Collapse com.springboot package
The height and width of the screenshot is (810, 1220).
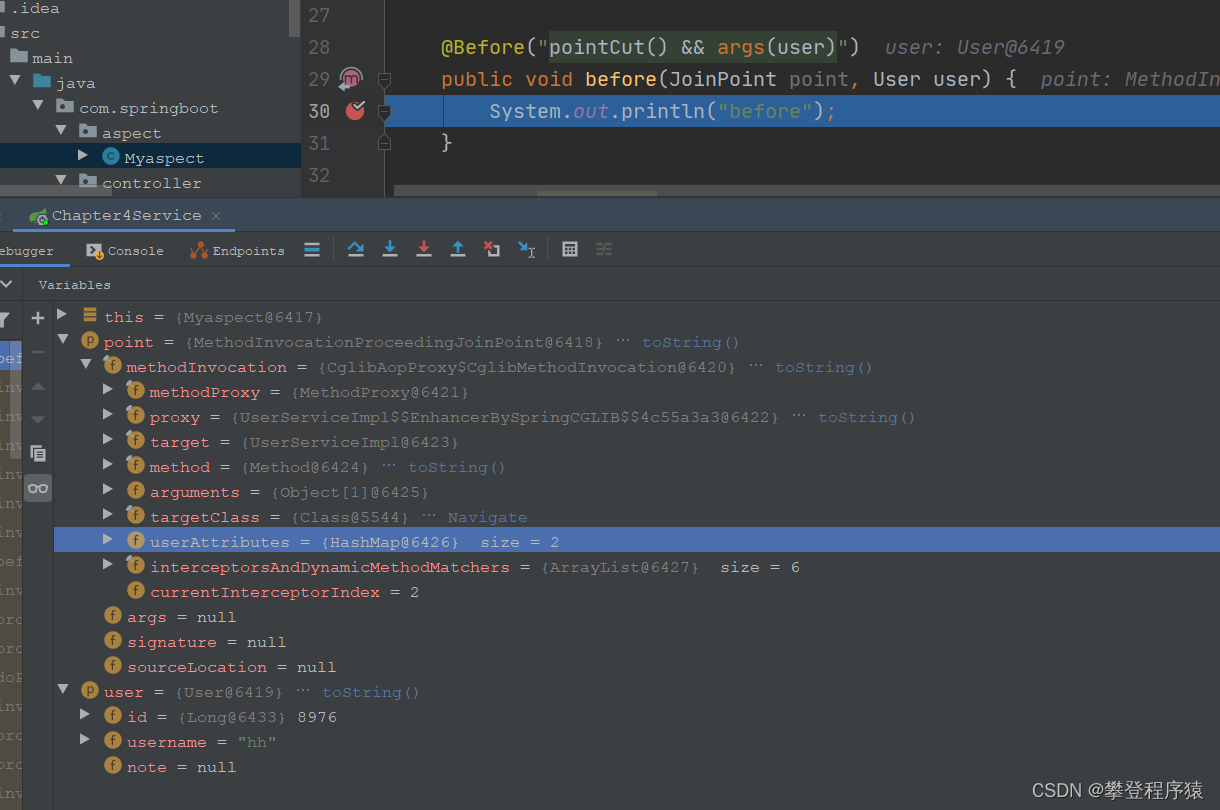(x=38, y=106)
